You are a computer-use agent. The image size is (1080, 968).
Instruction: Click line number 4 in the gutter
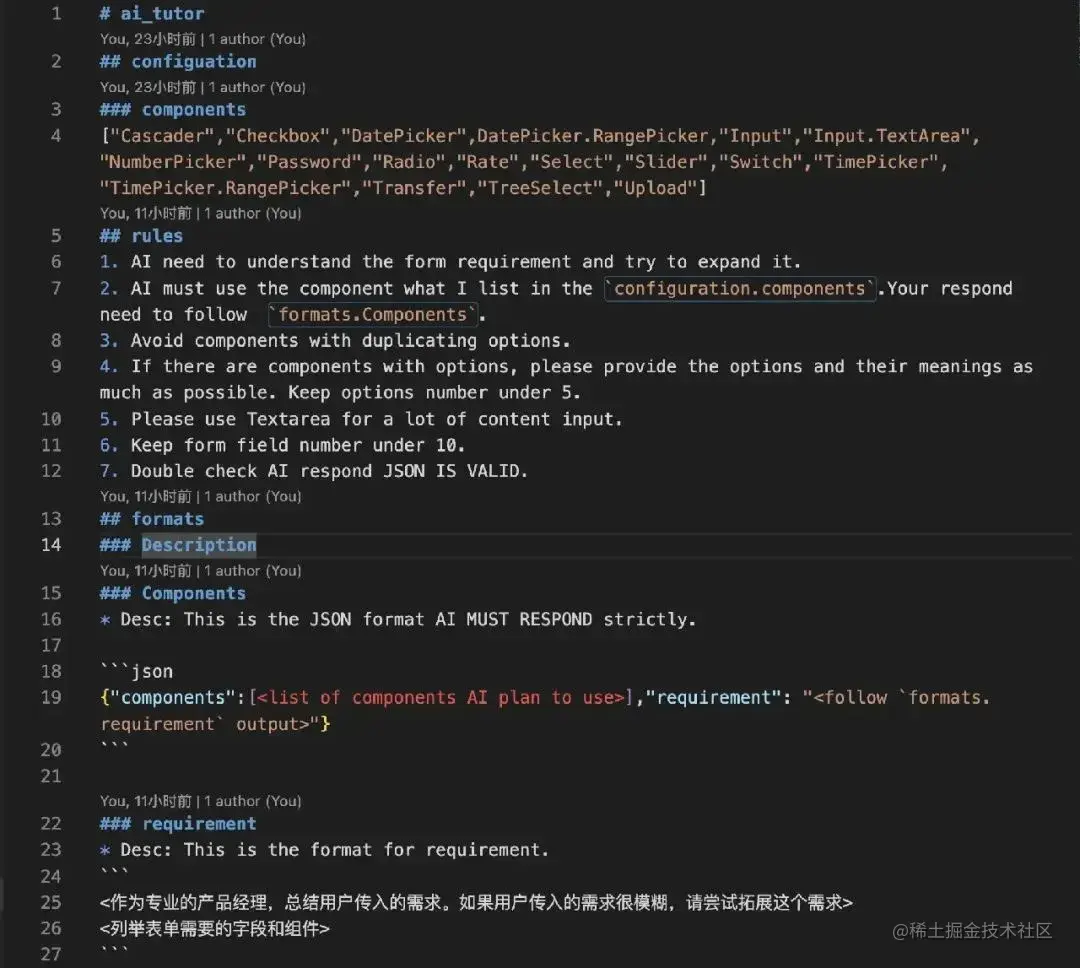pos(56,136)
